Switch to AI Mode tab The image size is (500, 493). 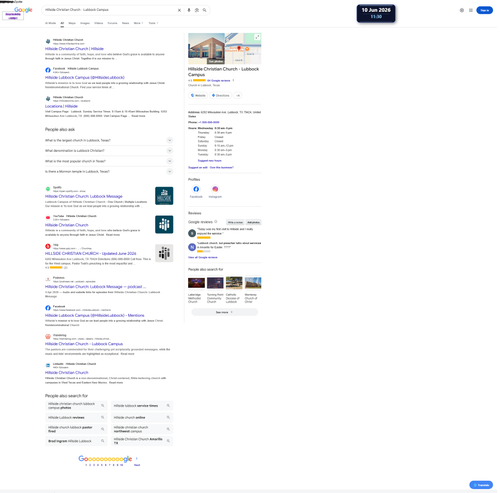pos(50,23)
